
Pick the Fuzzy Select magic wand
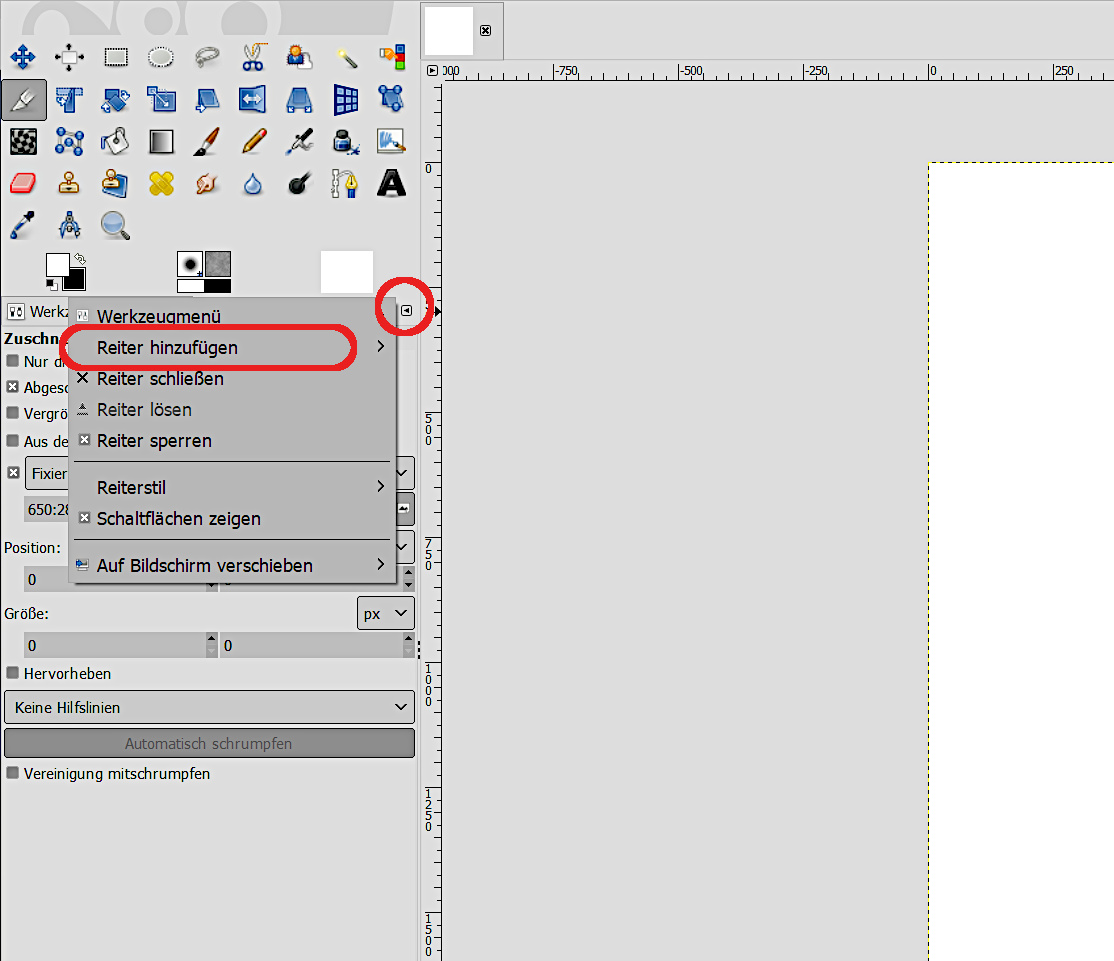346,56
